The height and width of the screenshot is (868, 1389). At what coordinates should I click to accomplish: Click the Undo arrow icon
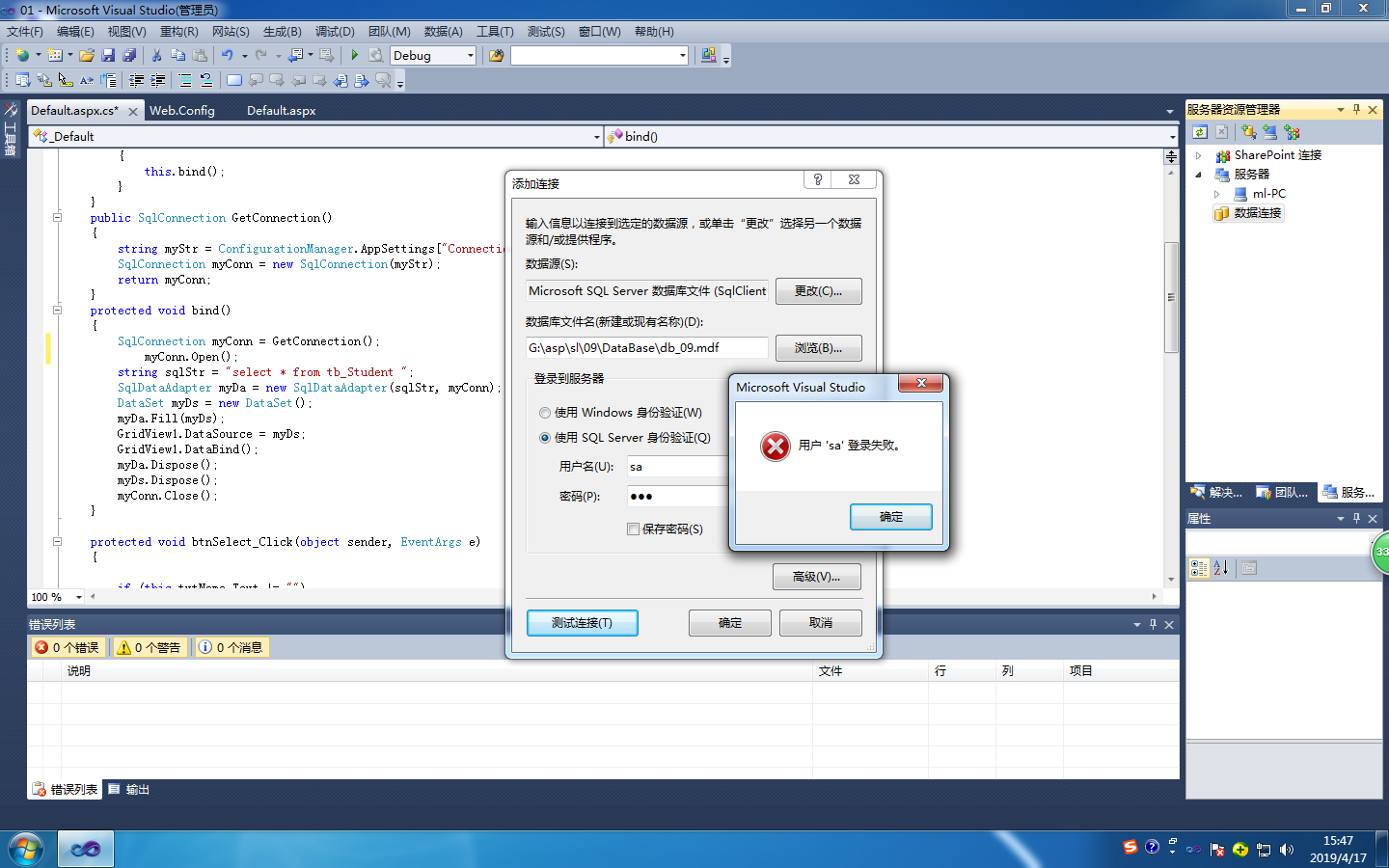[x=228, y=55]
